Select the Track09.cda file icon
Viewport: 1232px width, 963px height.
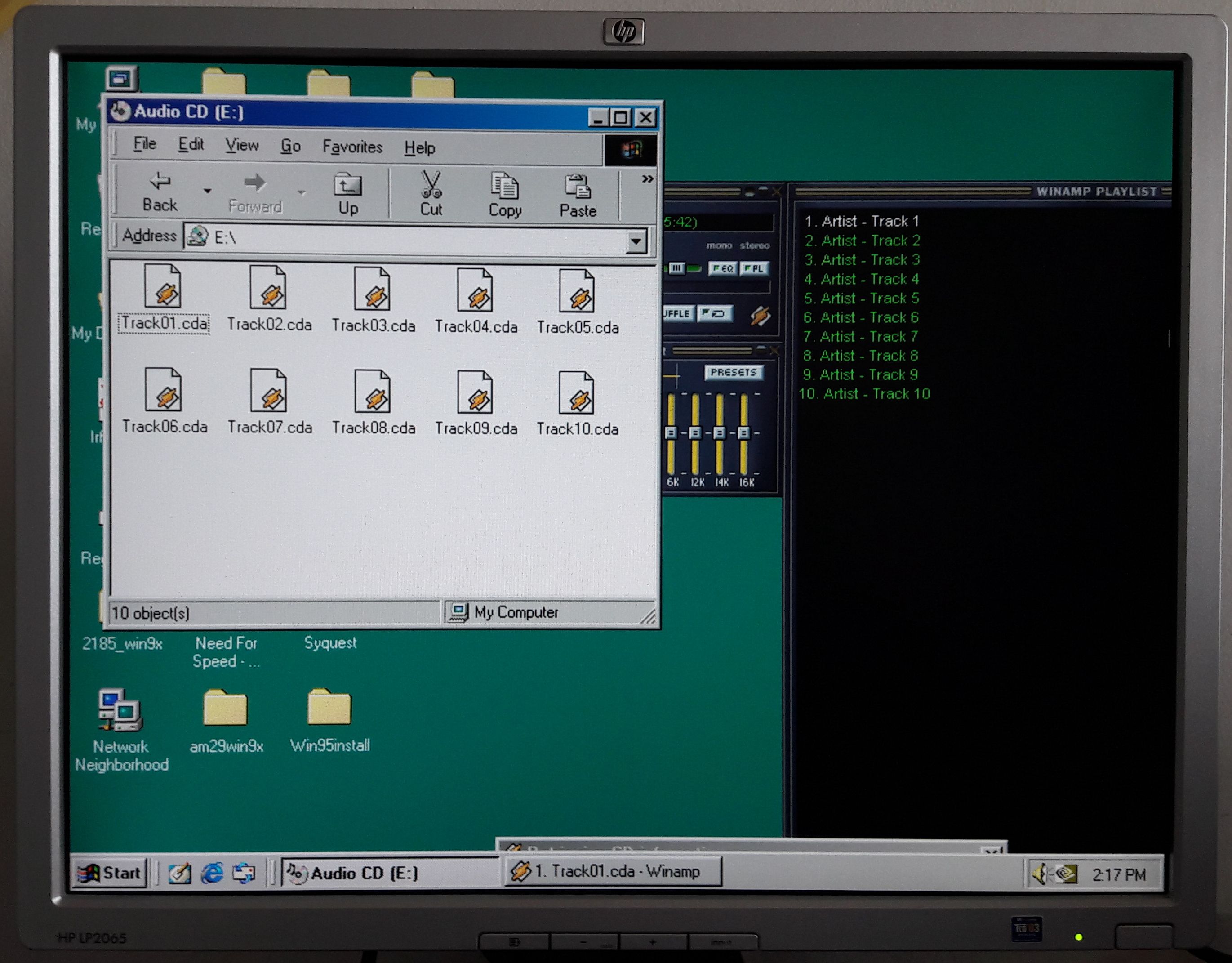(475, 392)
